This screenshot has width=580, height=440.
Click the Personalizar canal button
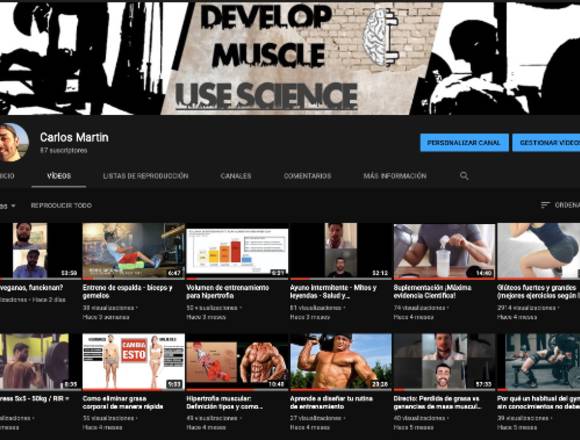464,143
